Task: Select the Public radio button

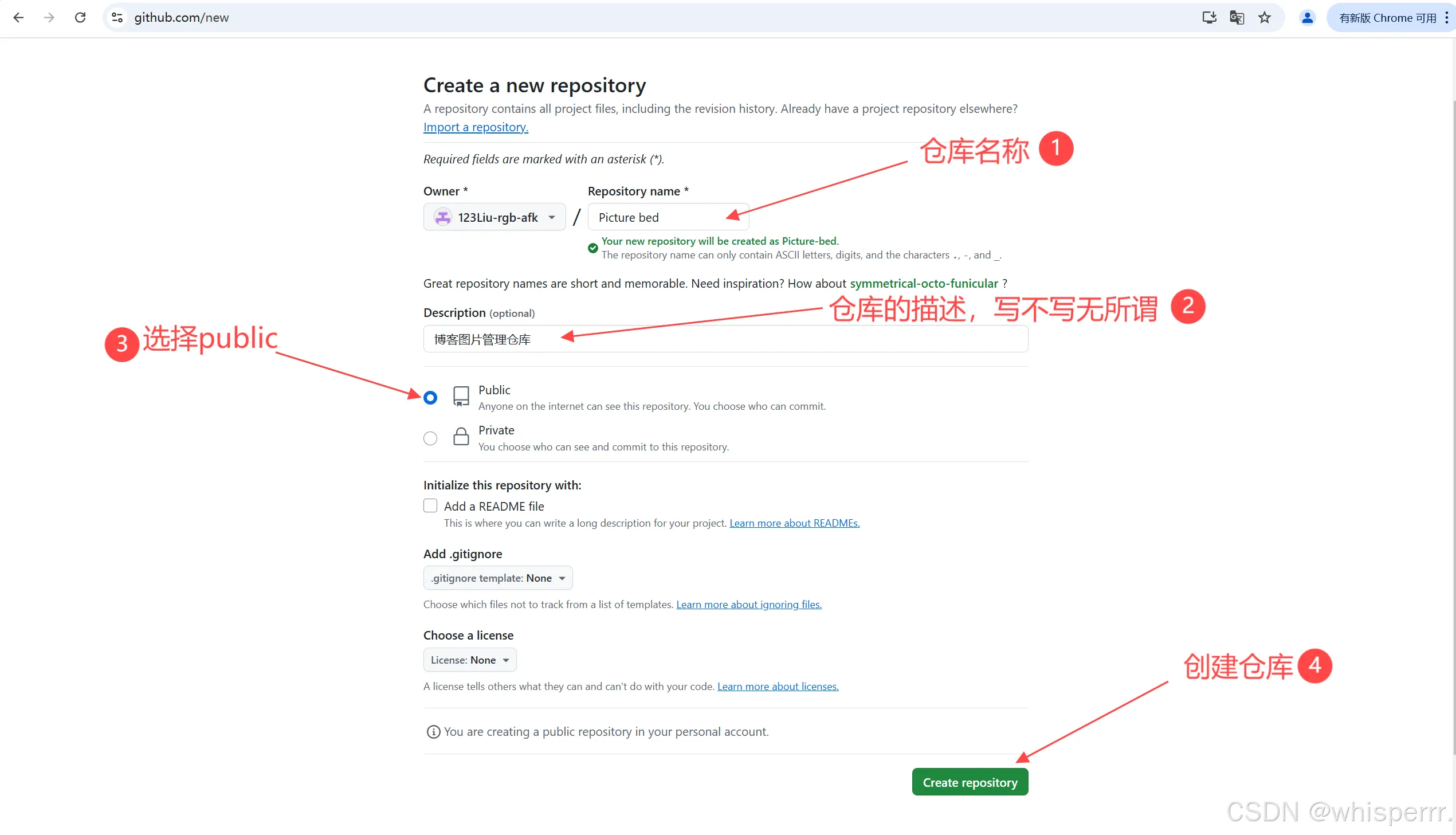Action: [430, 397]
